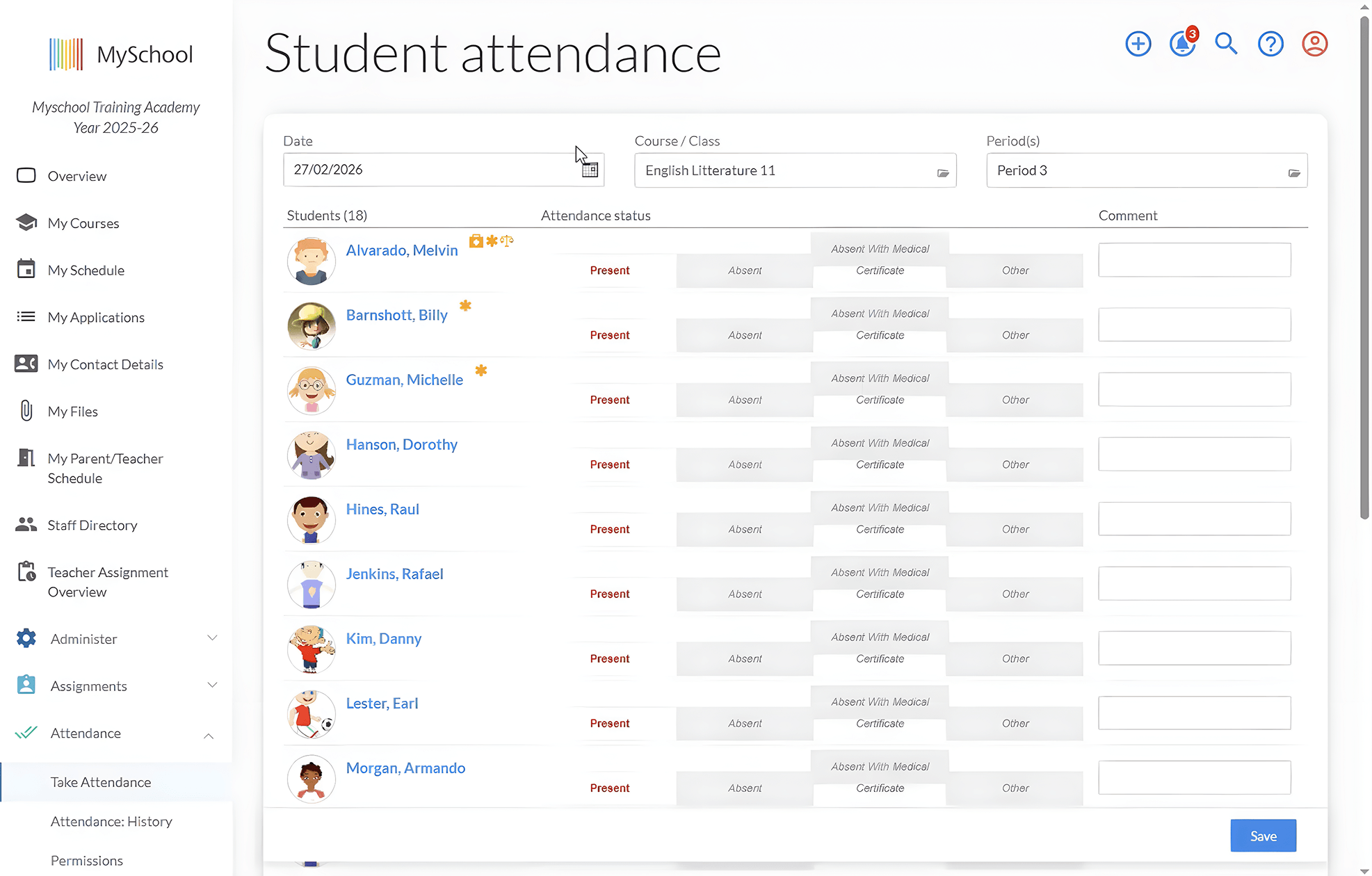1372x876 pixels.
Task: Open student link Morgan, Armando
Action: (x=405, y=768)
